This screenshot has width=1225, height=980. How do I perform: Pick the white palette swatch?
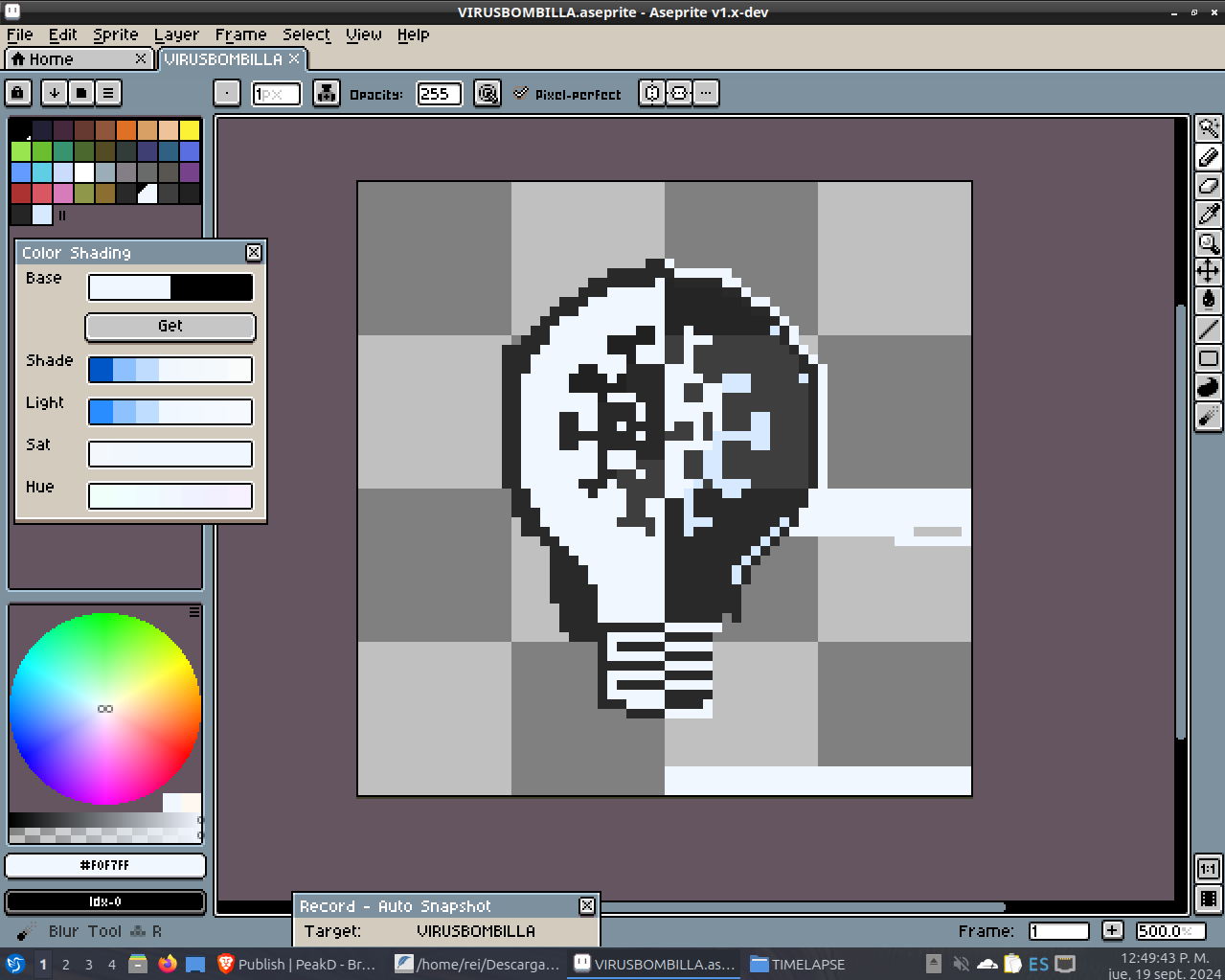[x=84, y=172]
